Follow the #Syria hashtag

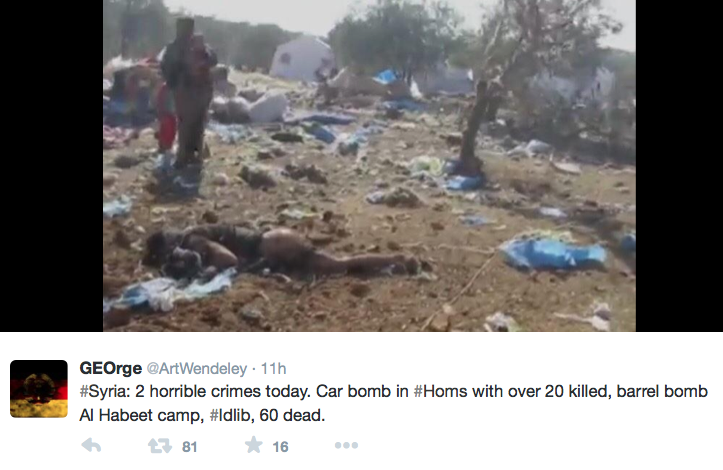(x=103, y=392)
